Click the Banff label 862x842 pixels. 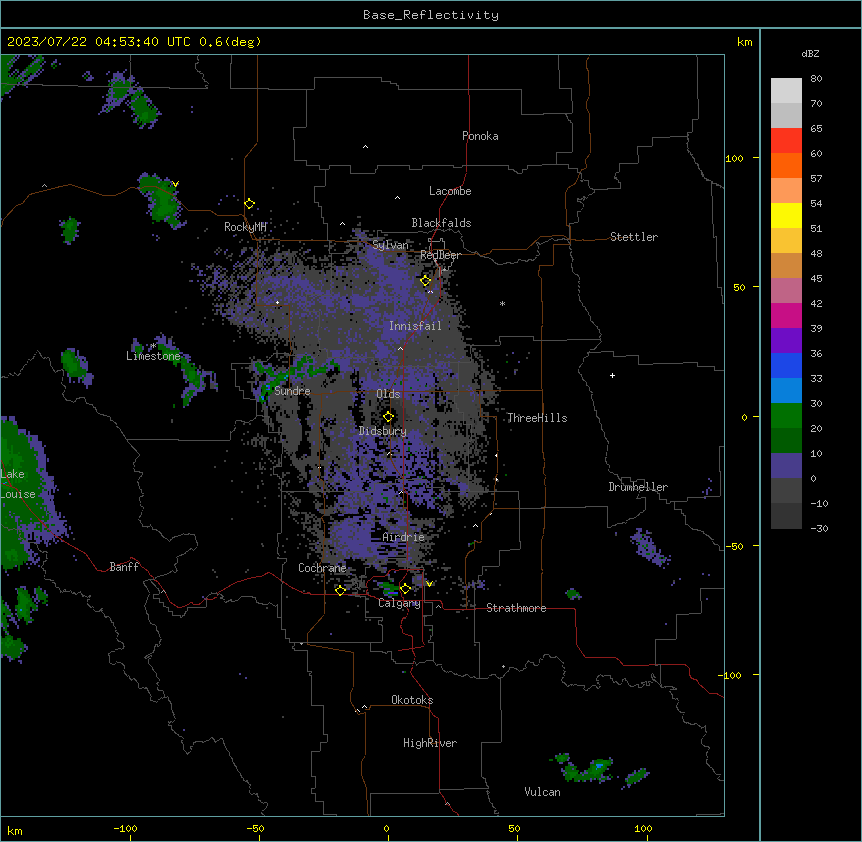pos(124,567)
